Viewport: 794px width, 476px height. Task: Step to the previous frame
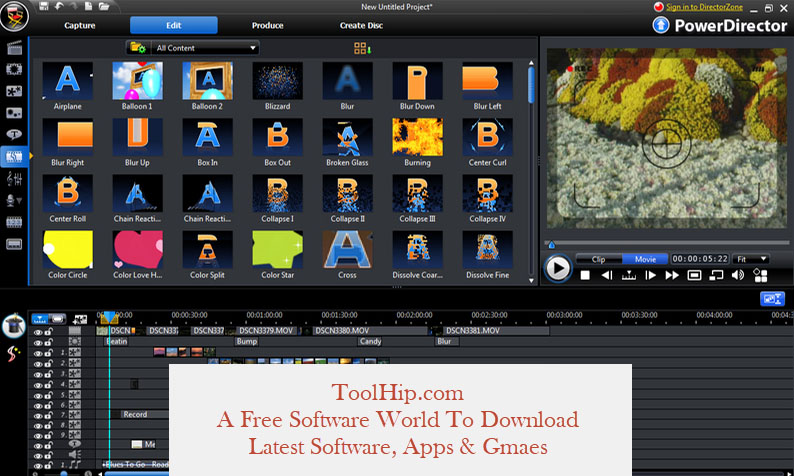607,275
